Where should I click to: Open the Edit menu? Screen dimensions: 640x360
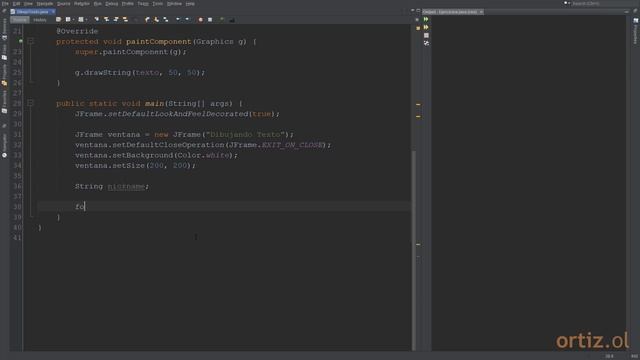point(16,4)
